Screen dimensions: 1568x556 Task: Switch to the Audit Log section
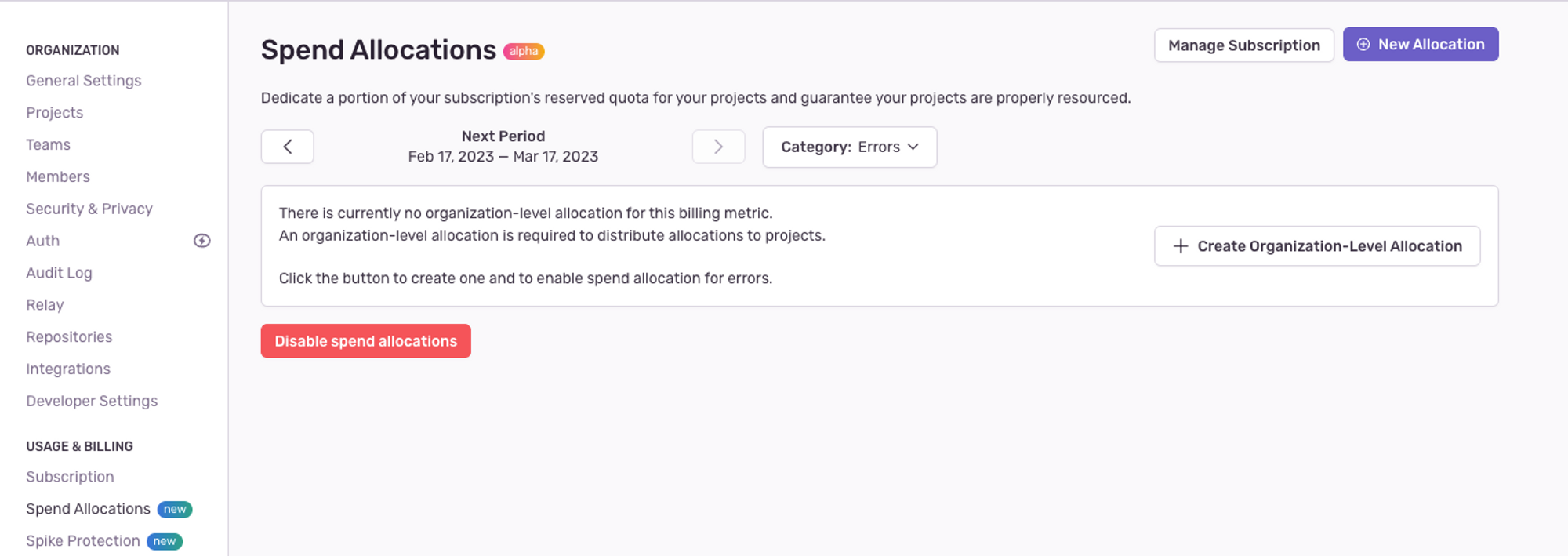click(x=59, y=272)
